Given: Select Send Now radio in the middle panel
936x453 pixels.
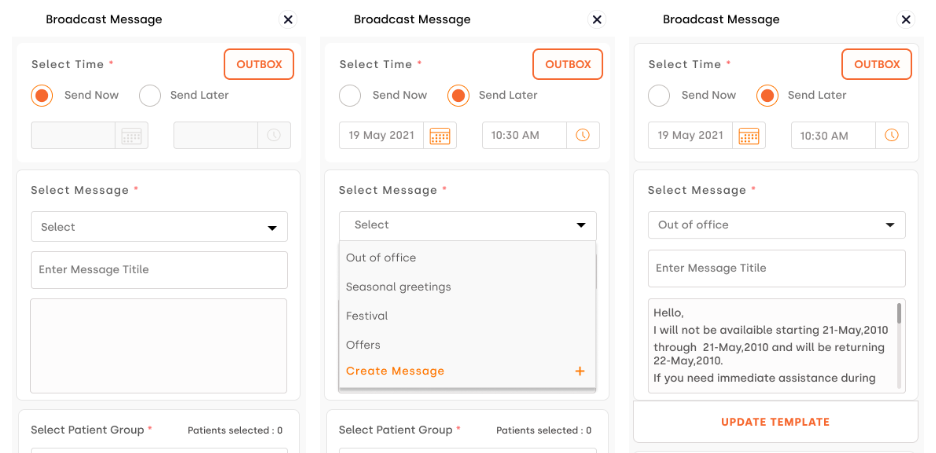Looking at the screenshot, I should tap(350, 96).
